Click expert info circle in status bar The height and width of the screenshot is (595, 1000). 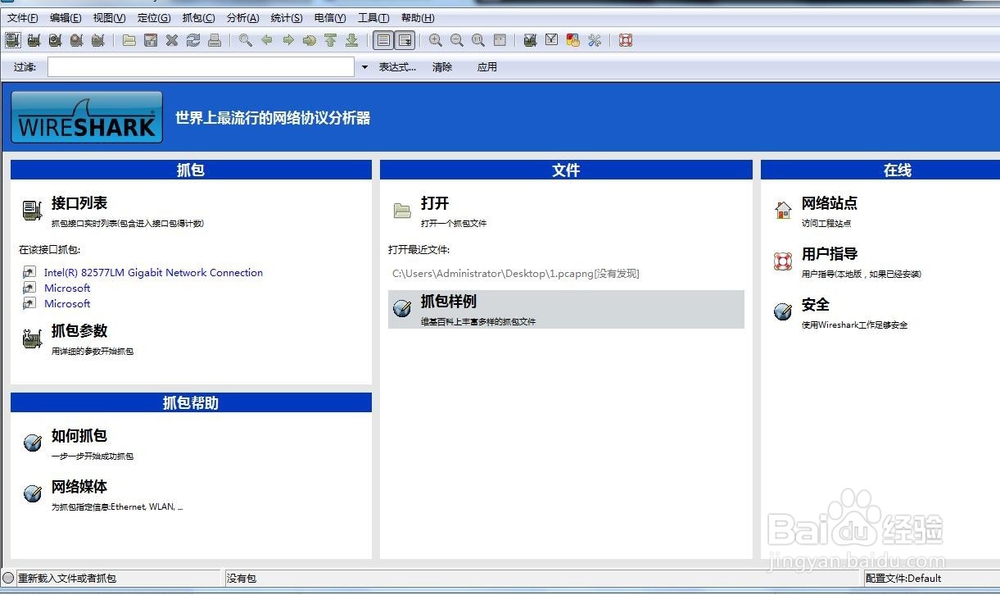click(x=8, y=578)
